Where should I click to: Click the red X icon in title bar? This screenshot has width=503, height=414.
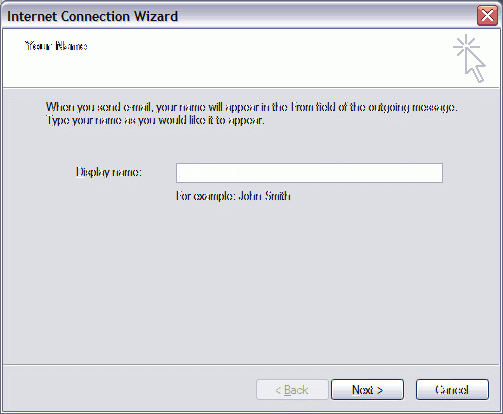(x=487, y=16)
